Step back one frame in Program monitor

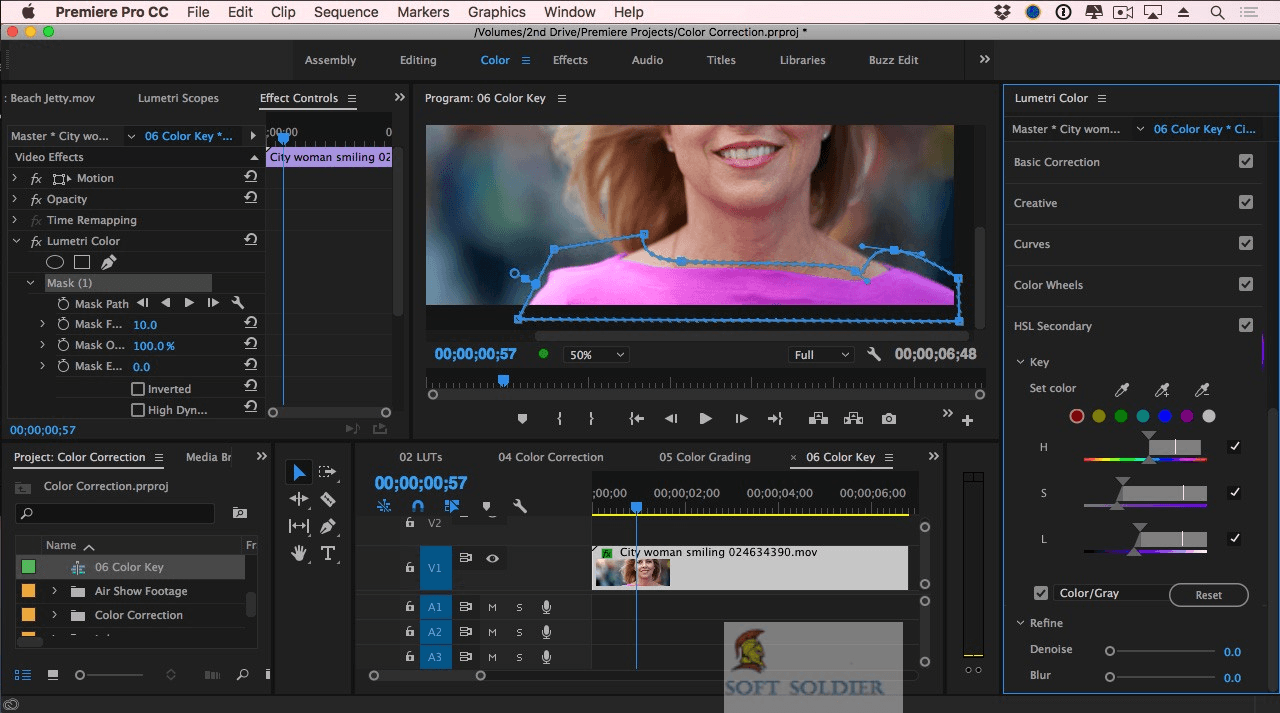point(671,419)
